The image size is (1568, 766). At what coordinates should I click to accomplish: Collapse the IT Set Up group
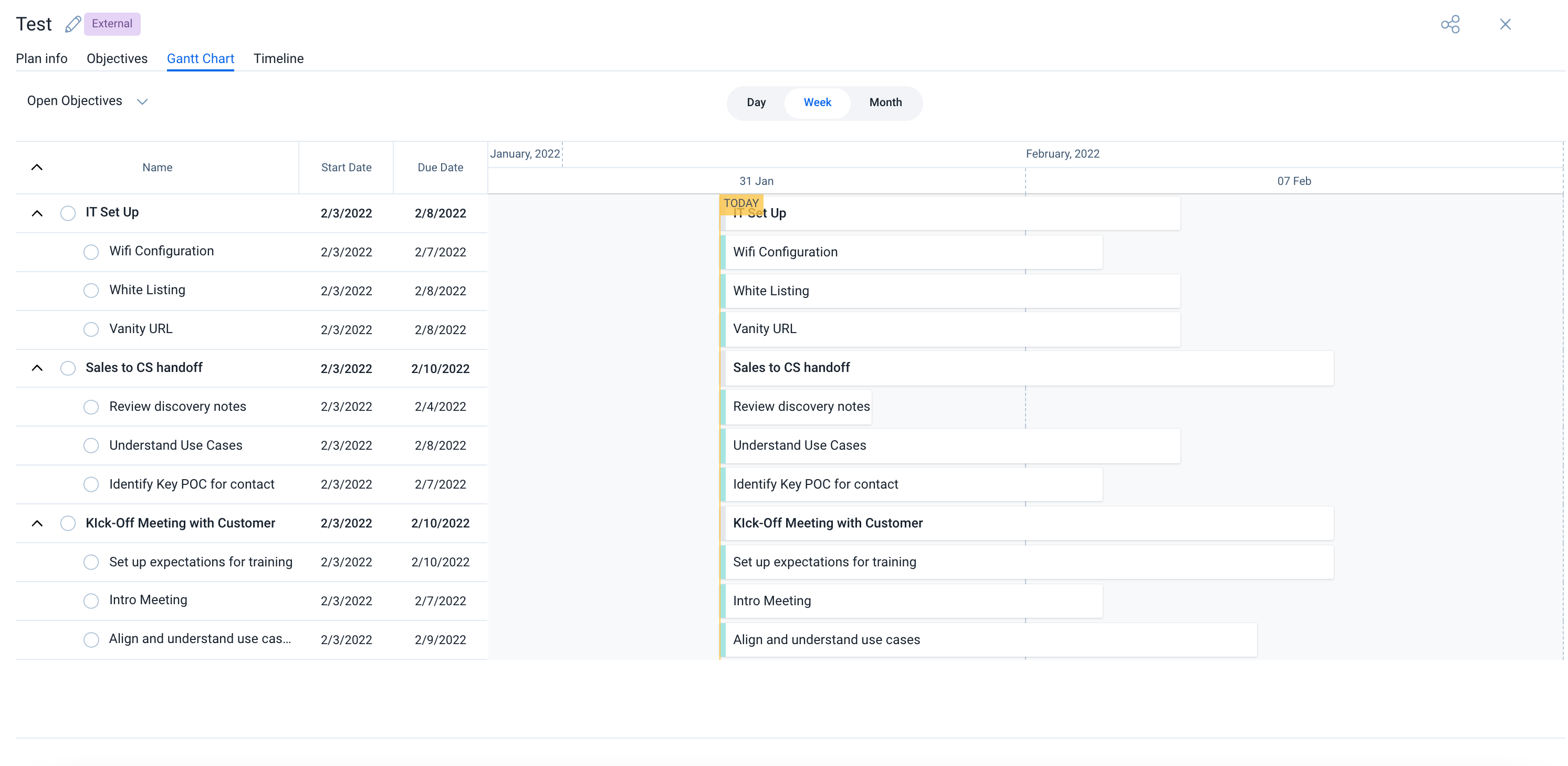(x=37, y=213)
